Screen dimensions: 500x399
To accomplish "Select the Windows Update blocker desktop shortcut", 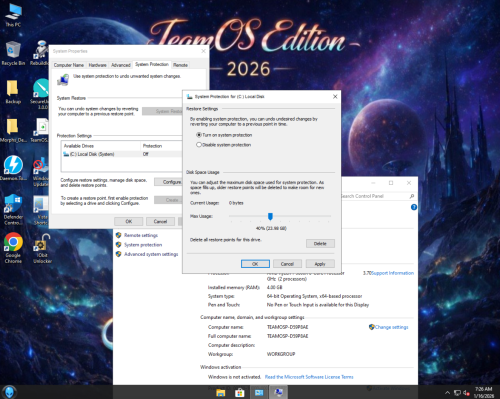I will pos(41,171).
